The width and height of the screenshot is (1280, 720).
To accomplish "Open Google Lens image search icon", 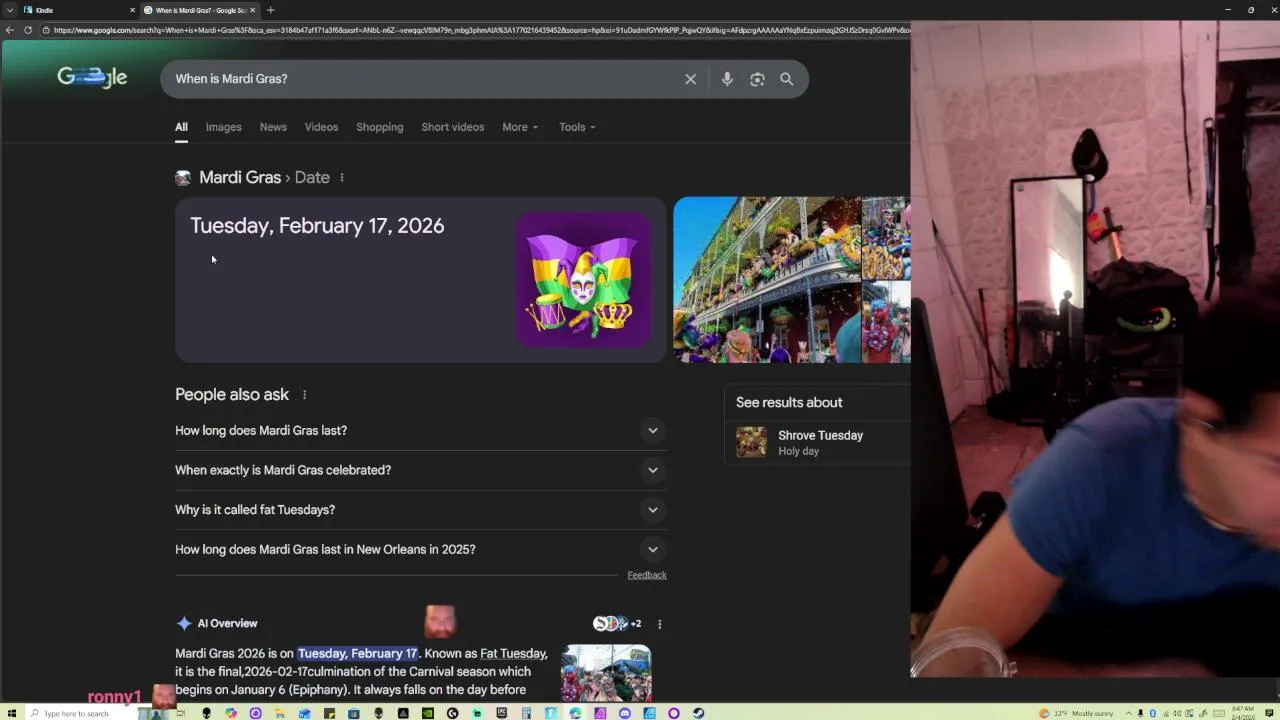I will (x=757, y=79).
